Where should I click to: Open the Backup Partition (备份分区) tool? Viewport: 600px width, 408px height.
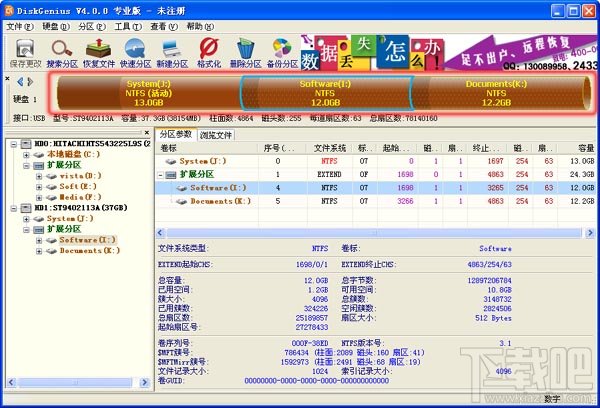(282, 54)
